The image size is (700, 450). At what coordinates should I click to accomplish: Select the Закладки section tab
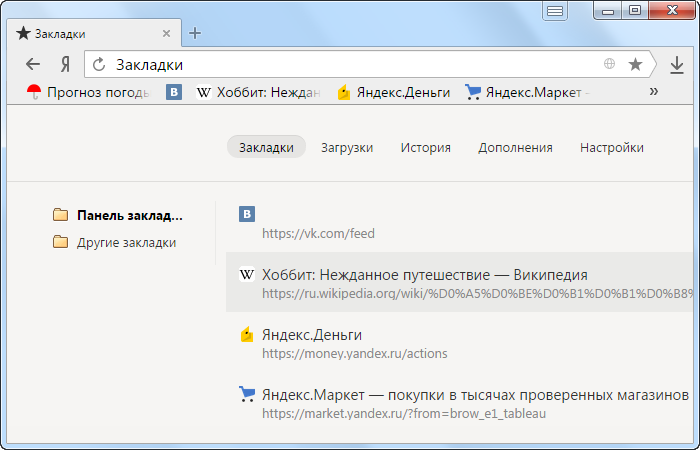(266, 147)
